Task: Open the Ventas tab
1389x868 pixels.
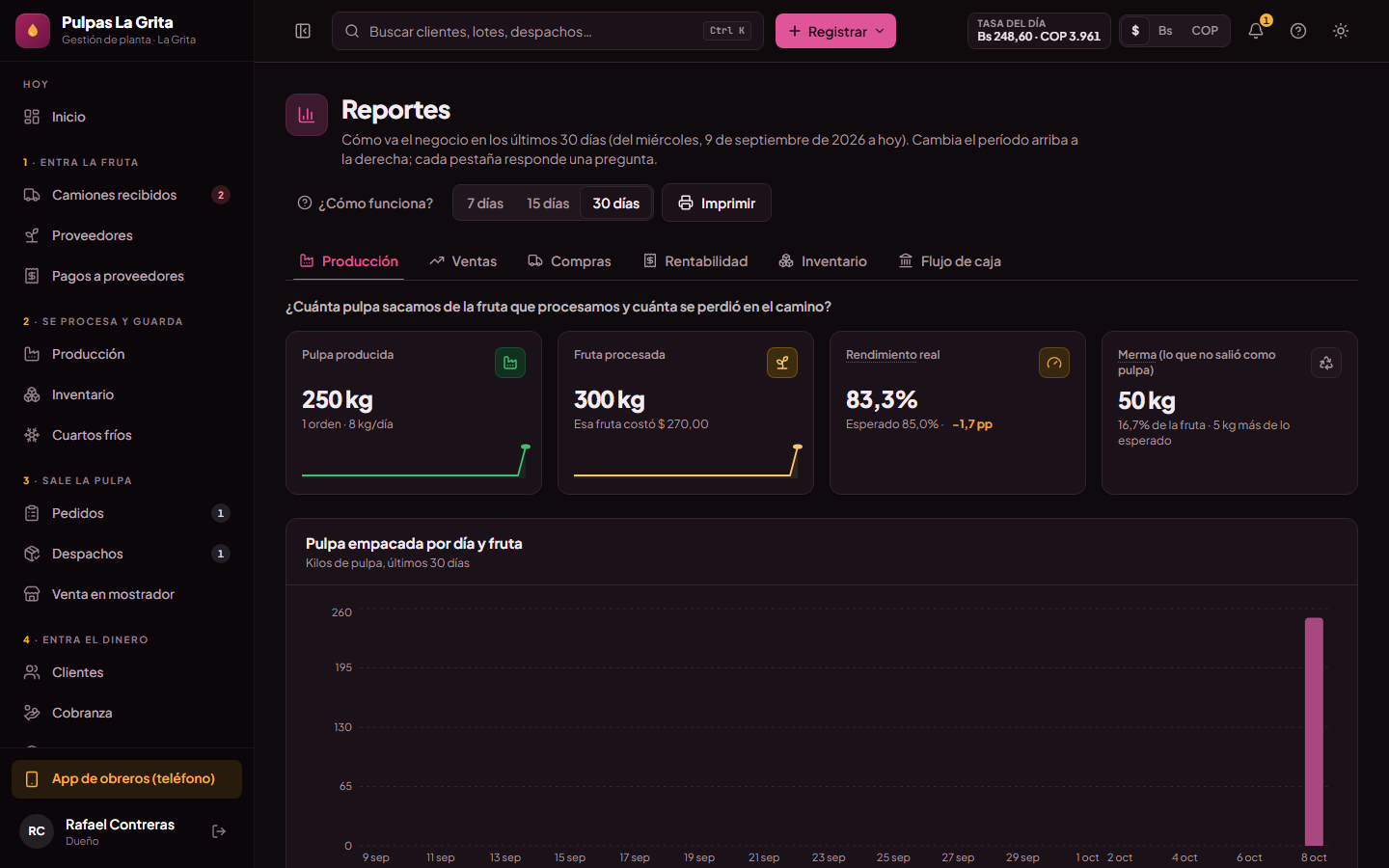Action: click(463, 261)
